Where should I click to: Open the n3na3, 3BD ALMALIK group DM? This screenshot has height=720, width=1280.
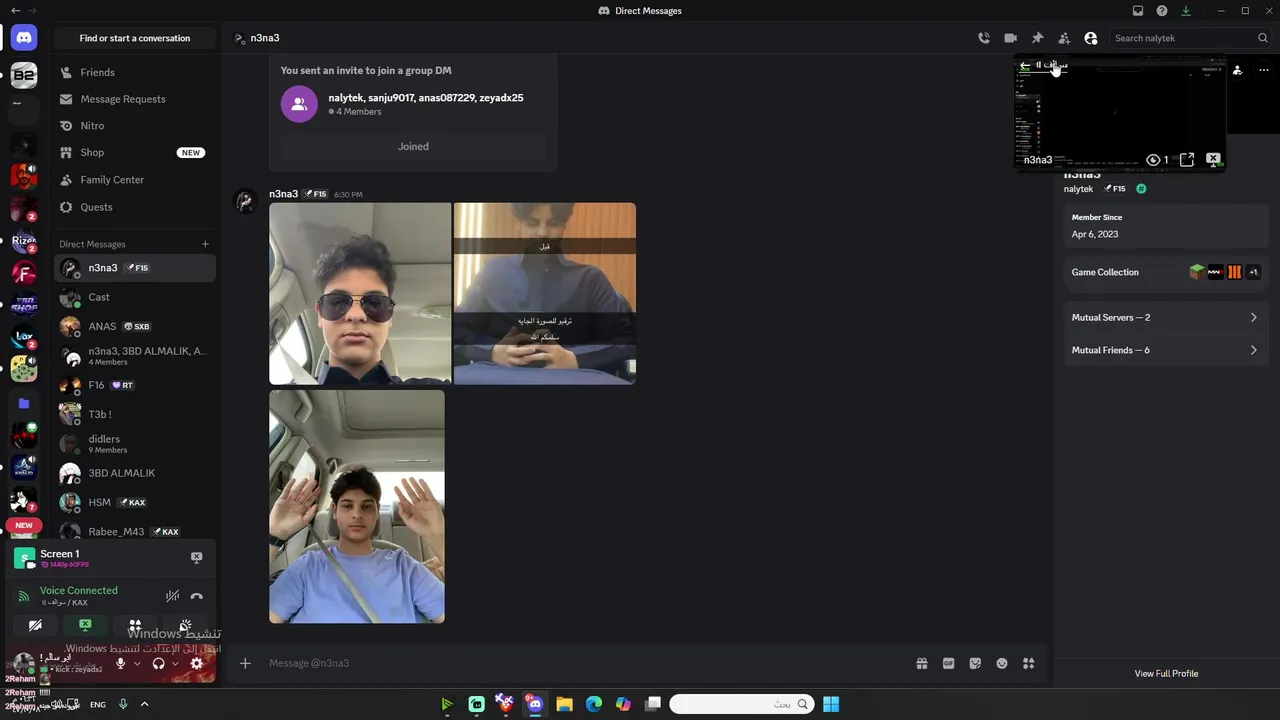coord(135,356)
